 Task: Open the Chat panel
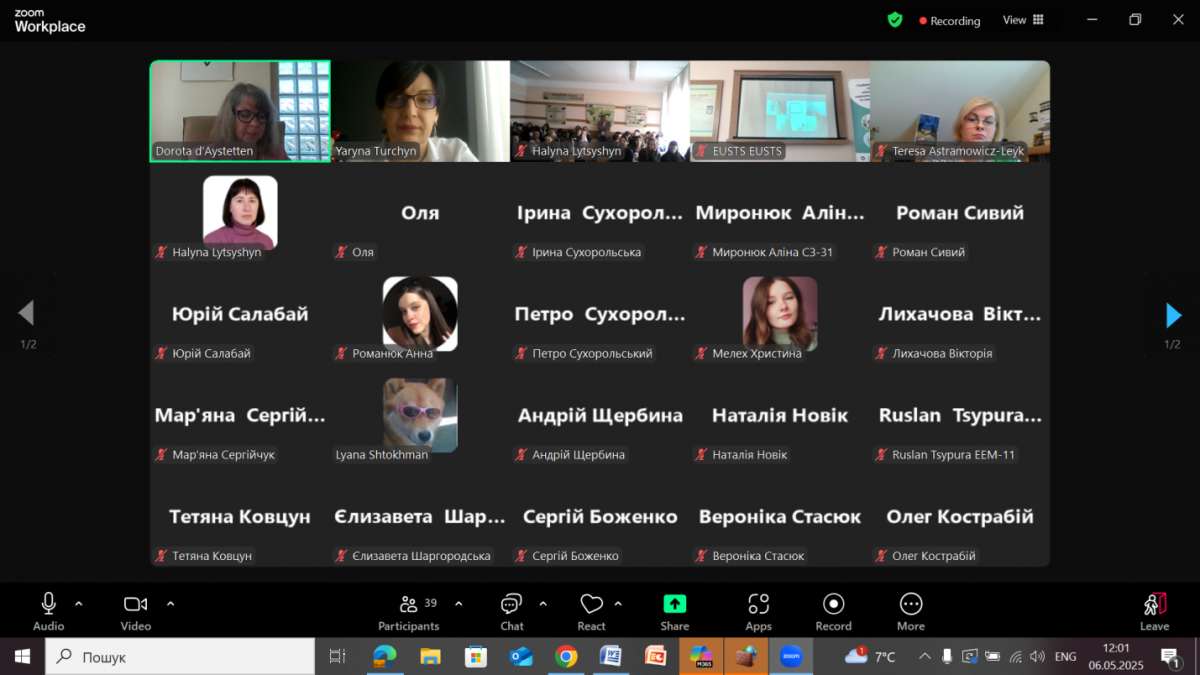[x=511, y=610]
